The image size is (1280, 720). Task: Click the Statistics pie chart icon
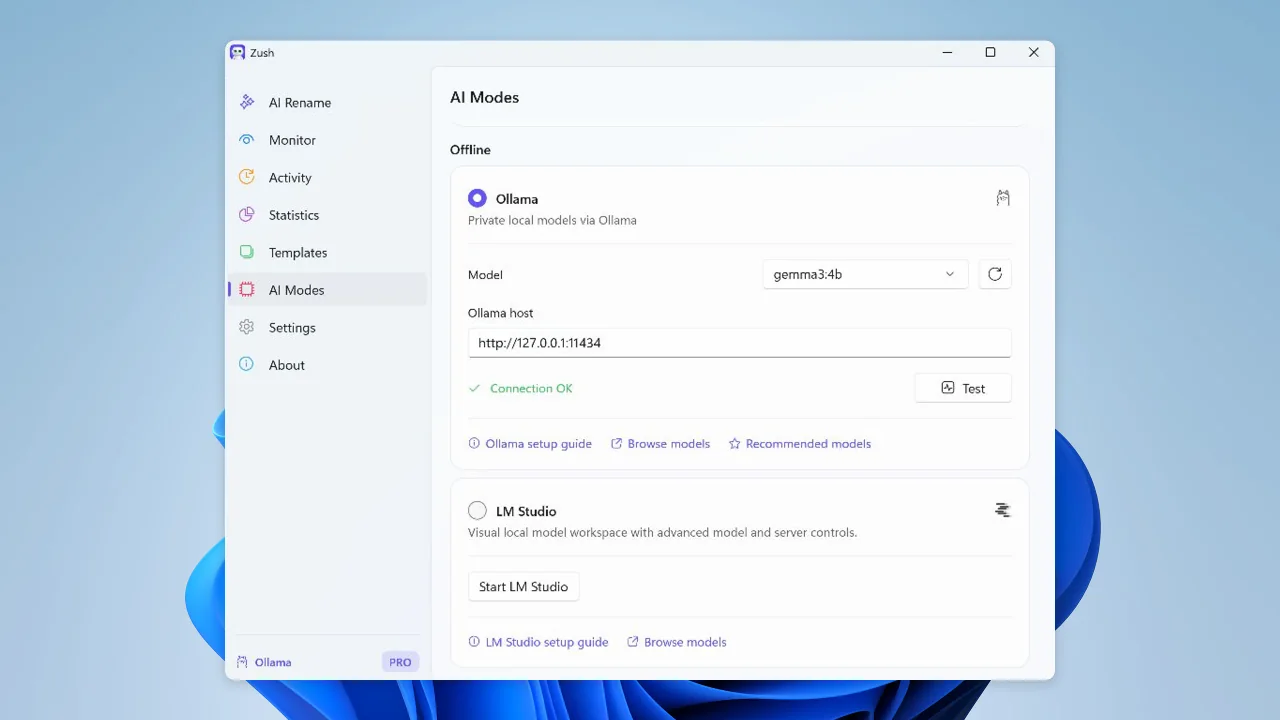coord(246,215)
